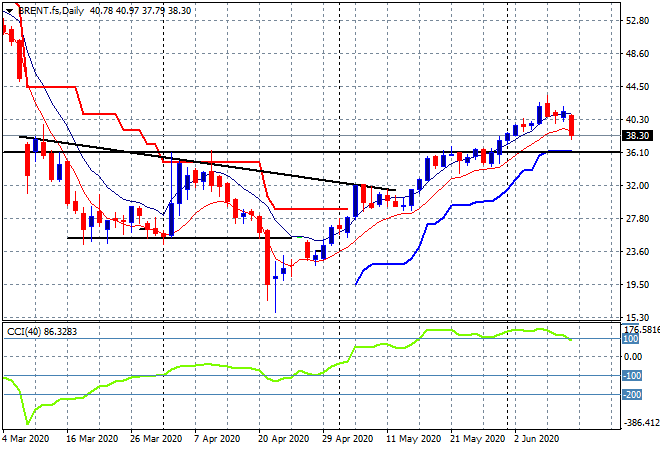Click CCI scale value 0.00
Screen dimensions: 660x450
point(633,357)
